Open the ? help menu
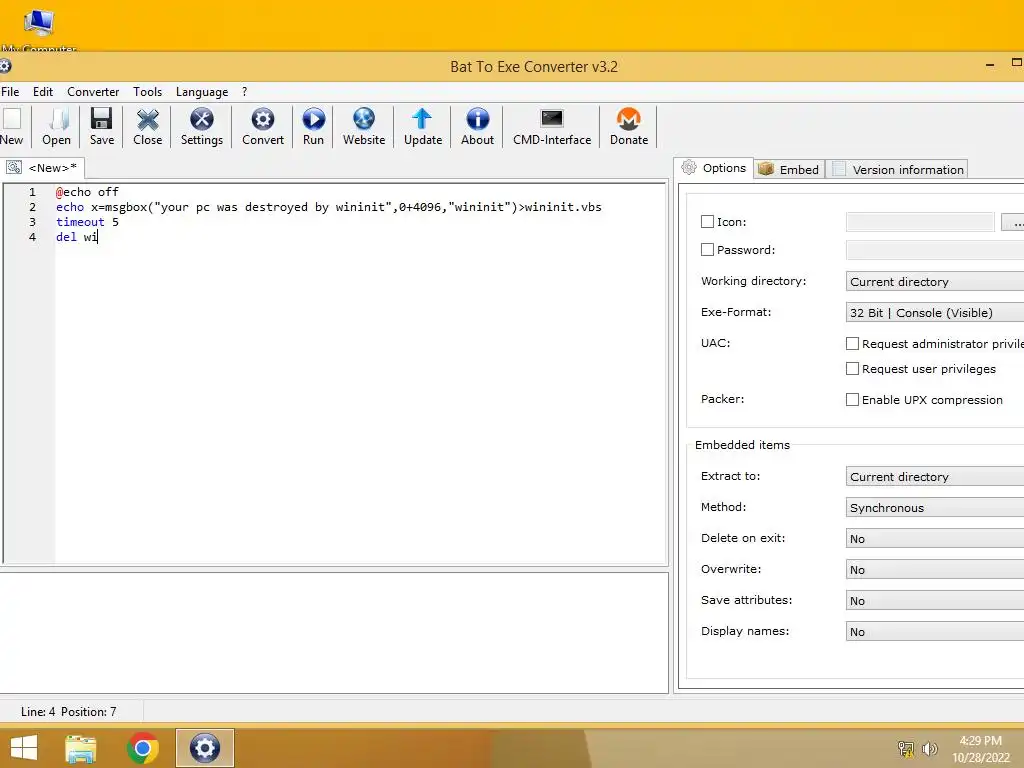This screenshot has width=1024, height=768. coord(244,92)
